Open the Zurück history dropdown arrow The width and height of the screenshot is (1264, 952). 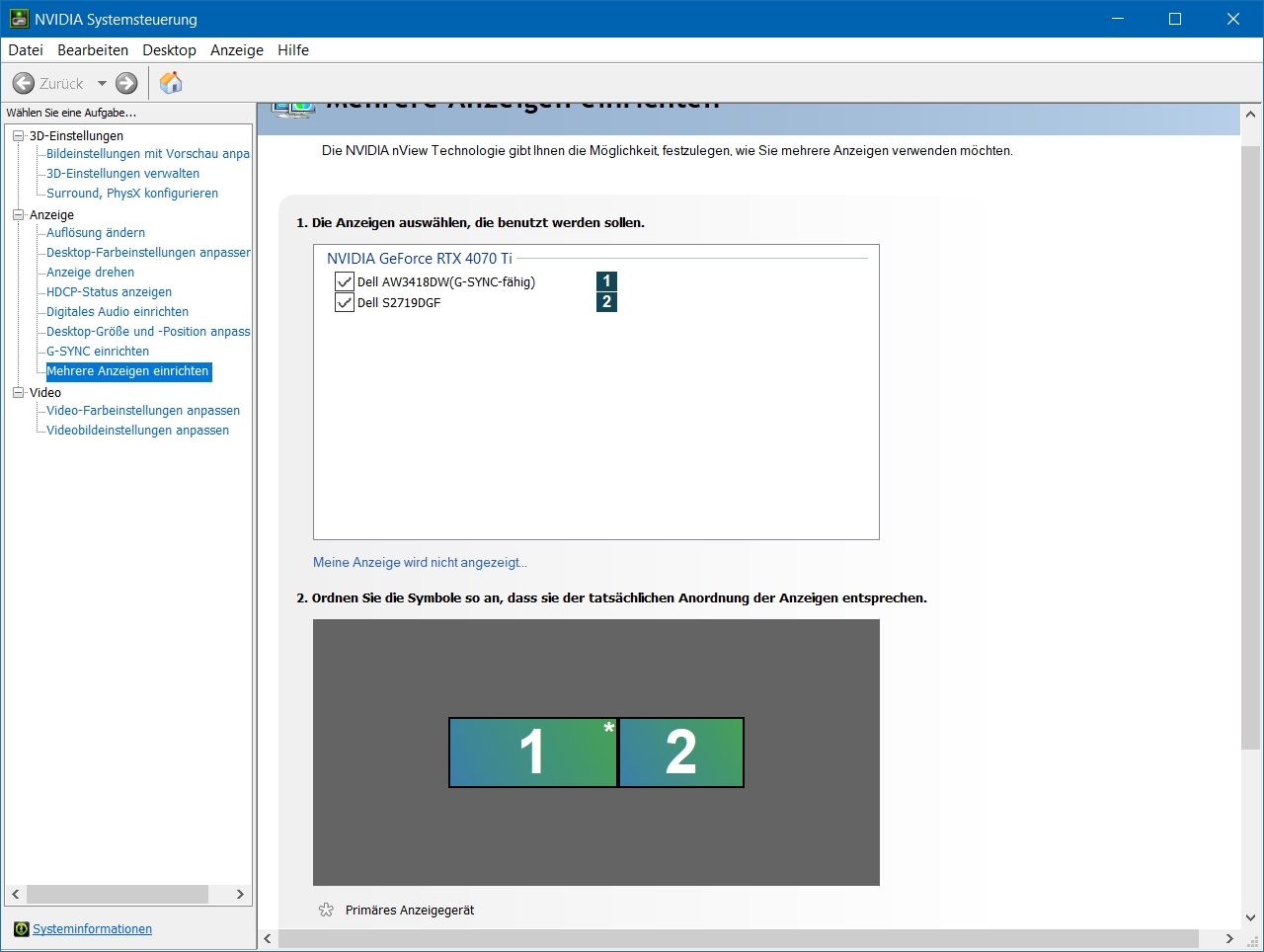102,84
